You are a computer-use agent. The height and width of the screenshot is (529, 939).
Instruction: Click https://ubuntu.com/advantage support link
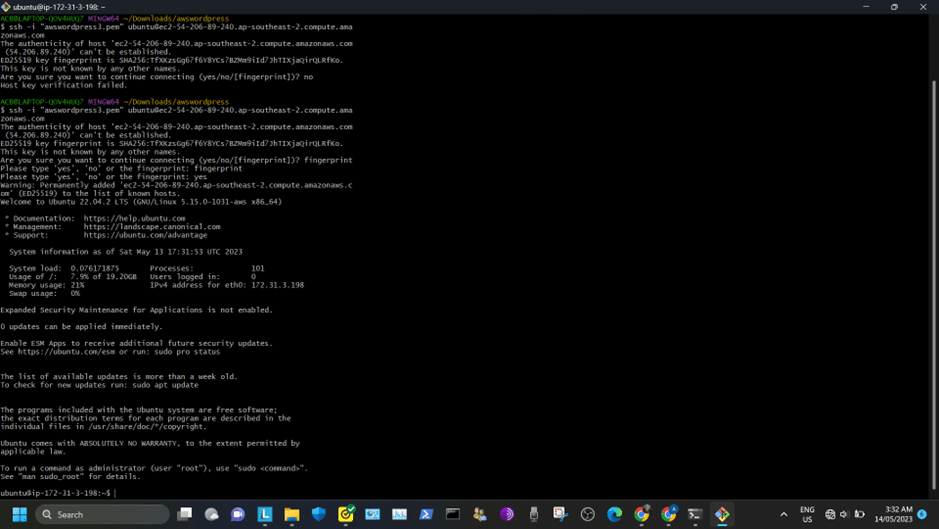tap(146, 235)
